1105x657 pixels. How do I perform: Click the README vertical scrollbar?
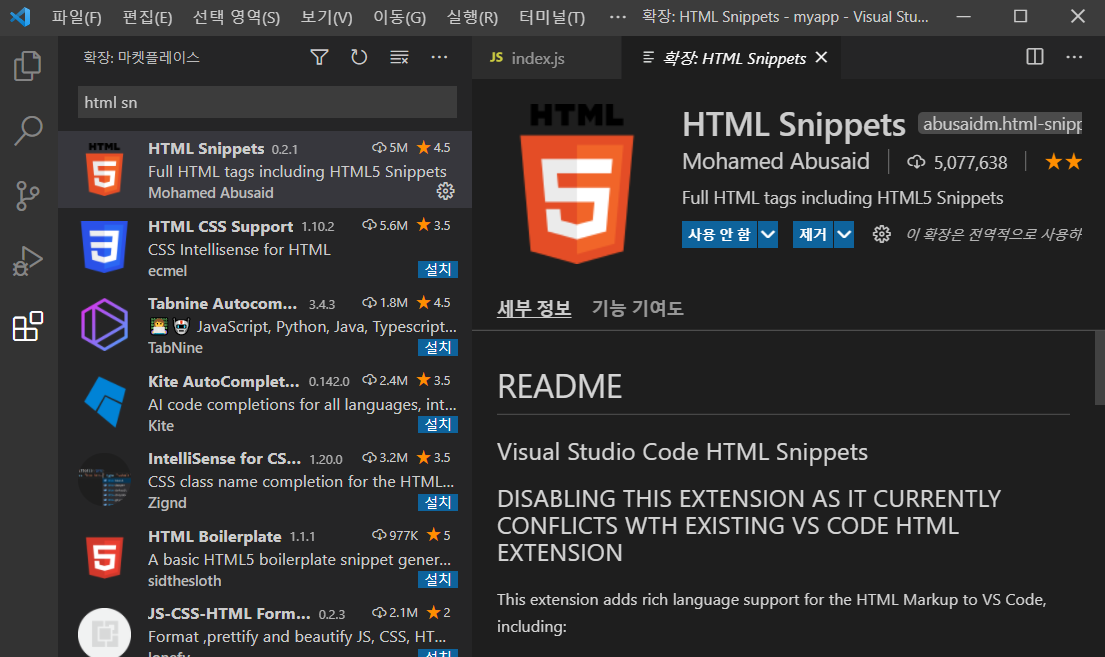point(1099,367)
